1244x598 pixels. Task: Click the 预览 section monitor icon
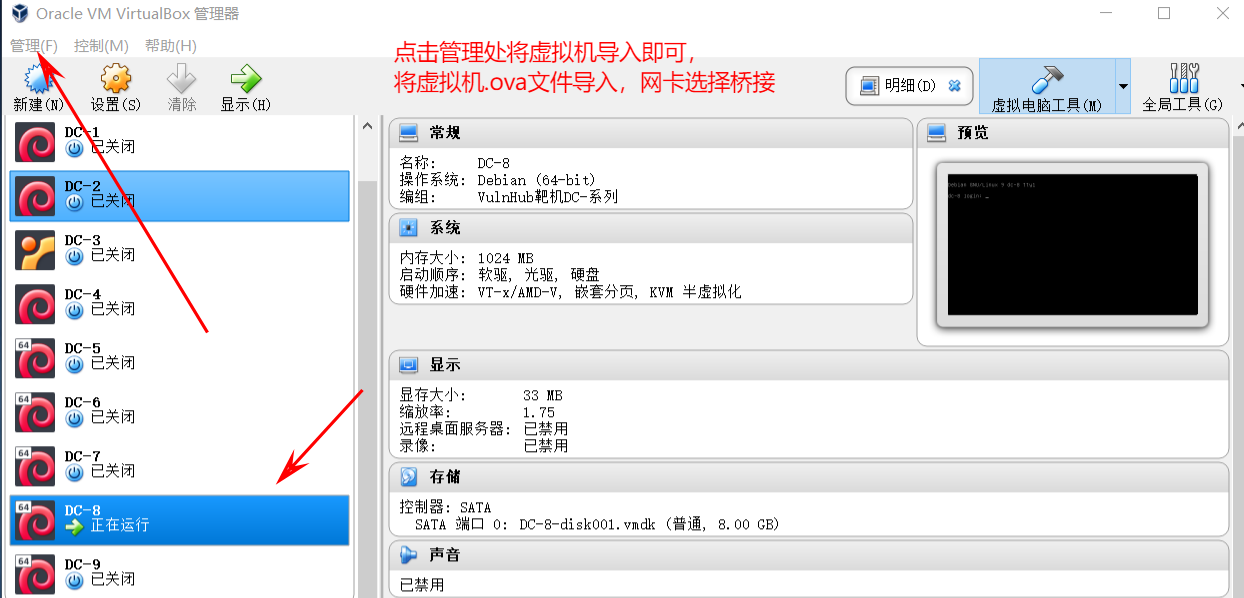[x=936, y=133]
